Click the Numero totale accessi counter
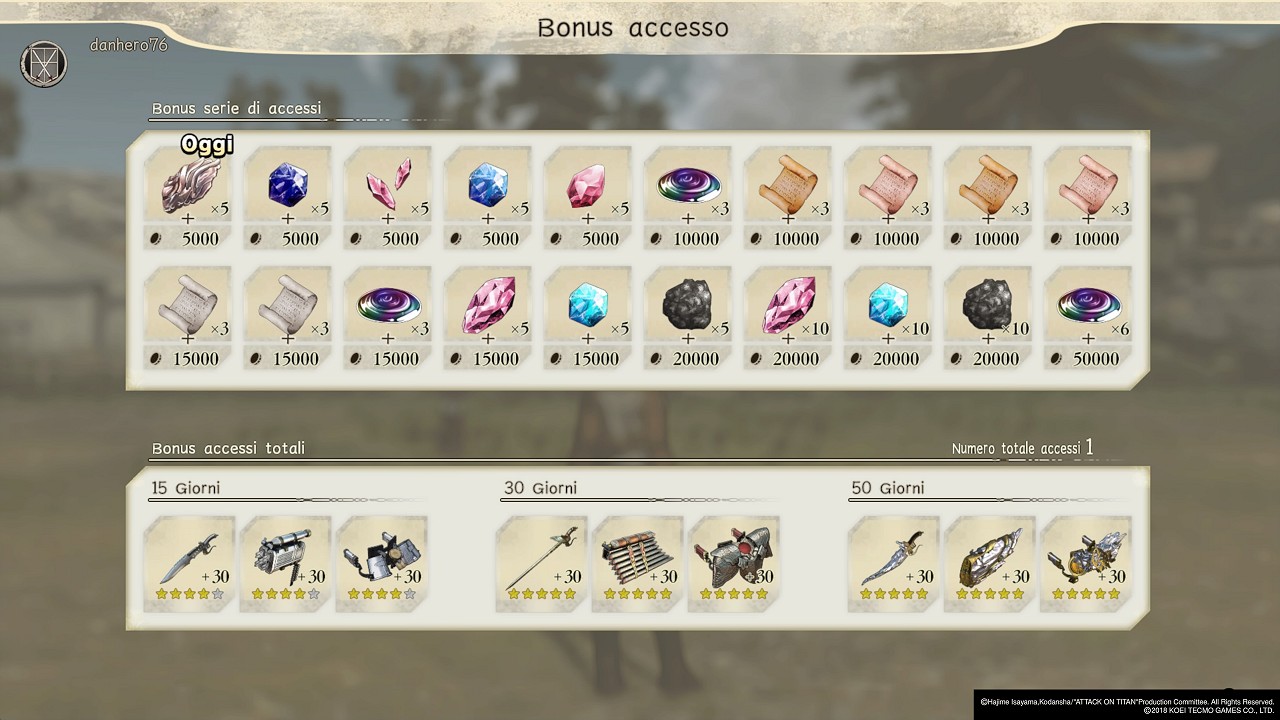Viewport: 1280px width, 720px height. pyautogui.click(x=1022, y=448)
